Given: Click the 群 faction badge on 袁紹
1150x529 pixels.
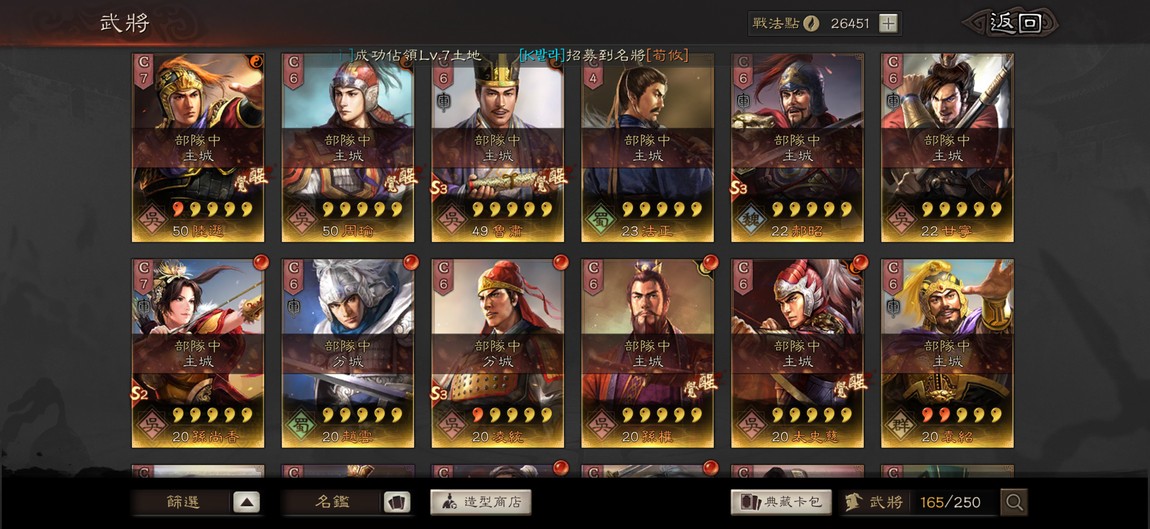Looking at the screenshot, I should click(x=901, y=424).
